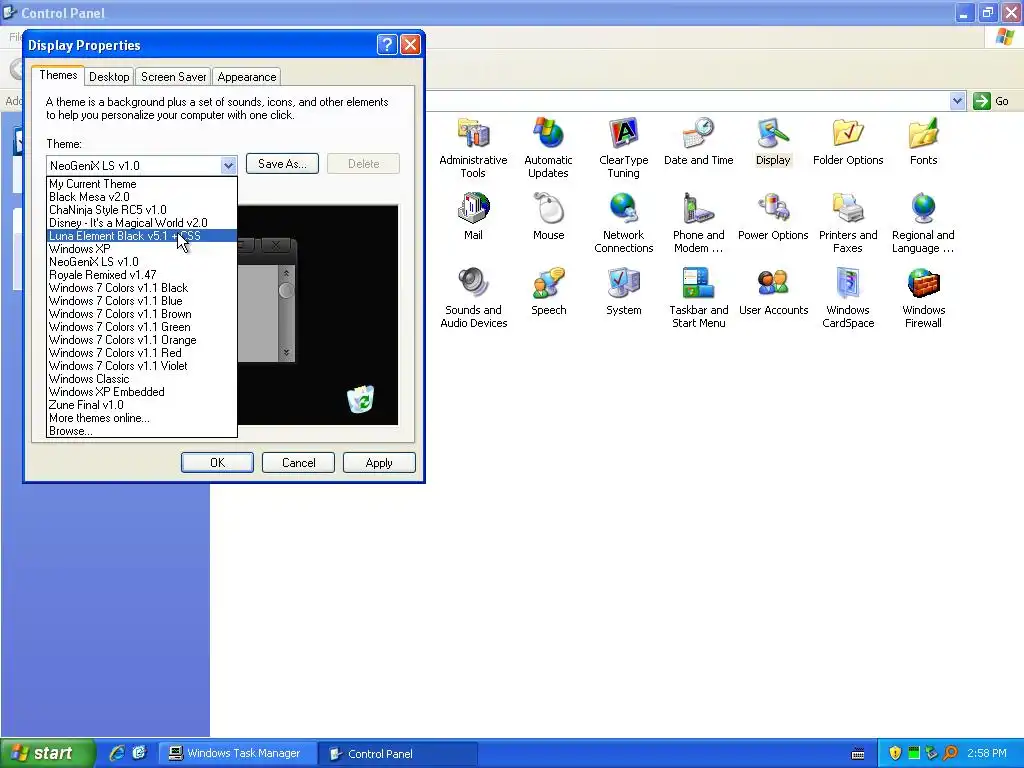Screen dimensions: 1024x768
Task: Open ClearType Tuning icon
Action: (624, 134)
